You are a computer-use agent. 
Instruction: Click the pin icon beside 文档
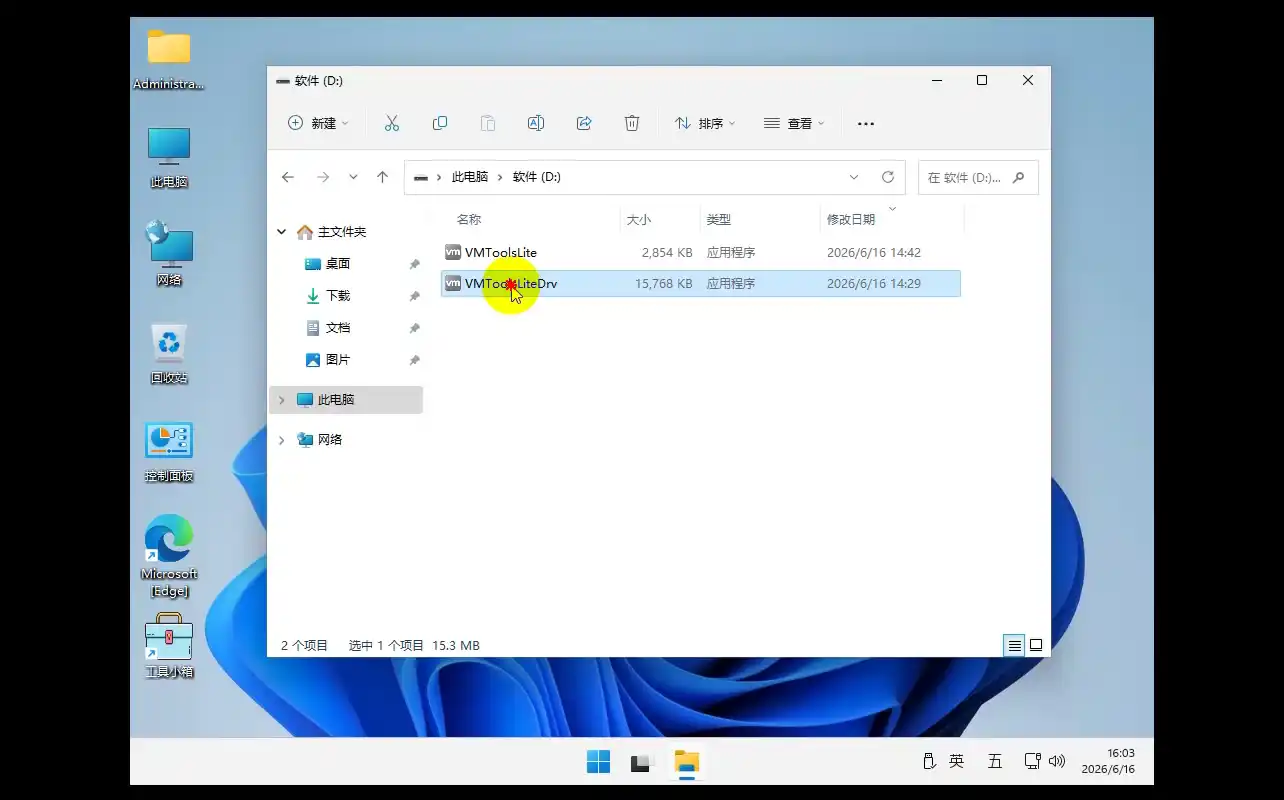point(414,328)
